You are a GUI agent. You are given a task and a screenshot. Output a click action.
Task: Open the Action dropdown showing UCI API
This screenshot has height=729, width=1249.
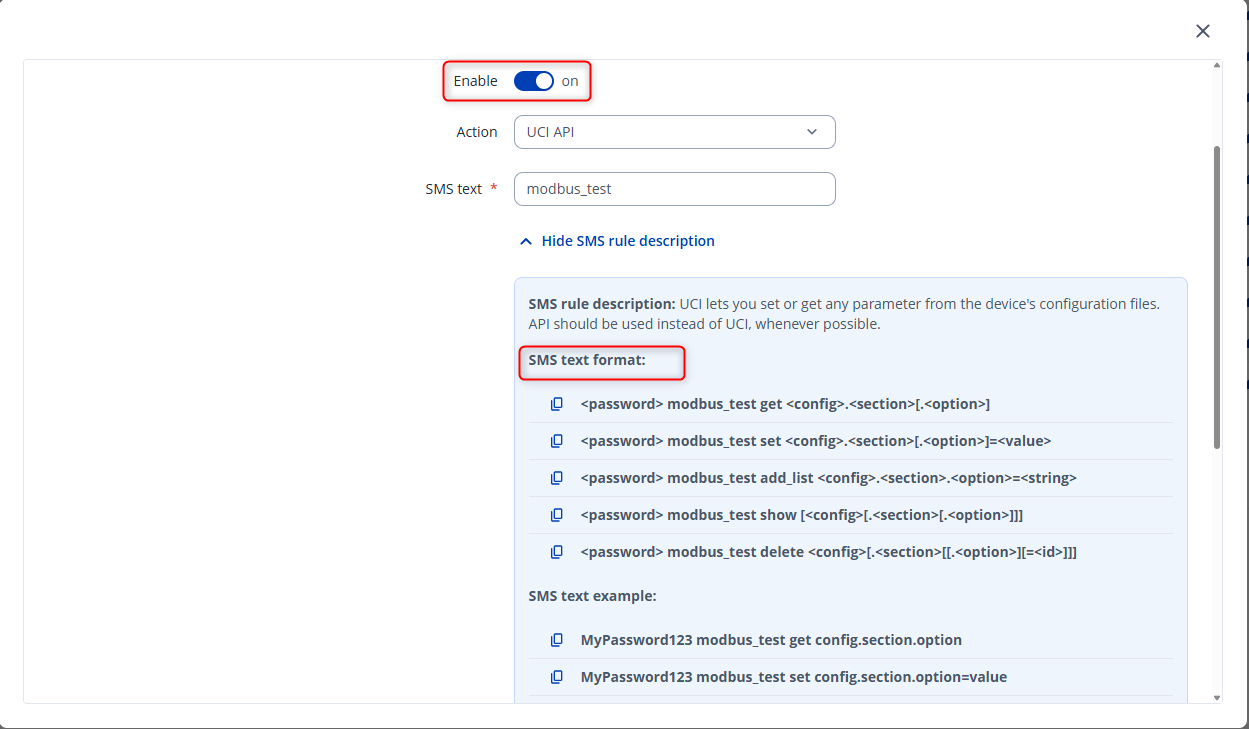click(660, 132)
